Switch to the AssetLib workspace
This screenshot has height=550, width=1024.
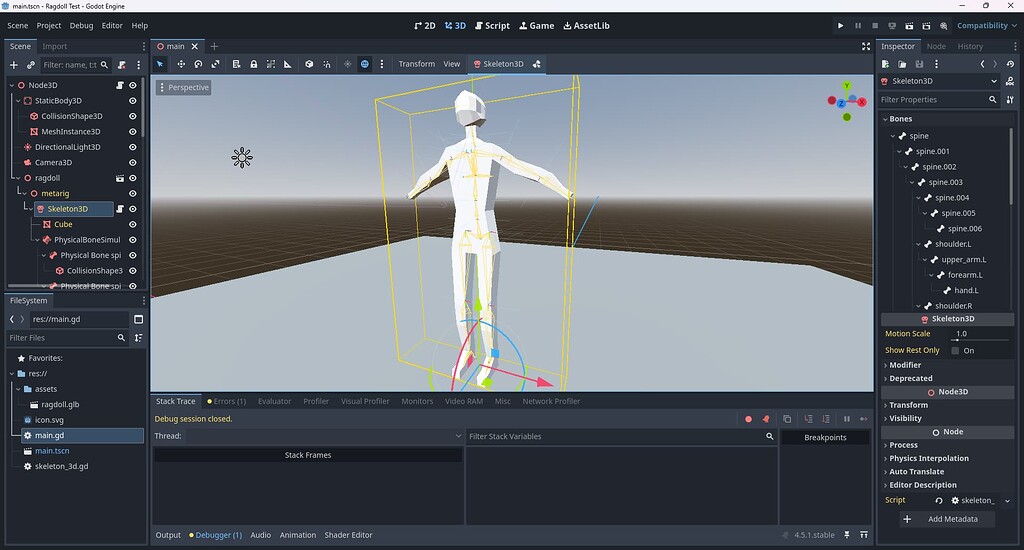pos(586,25)
